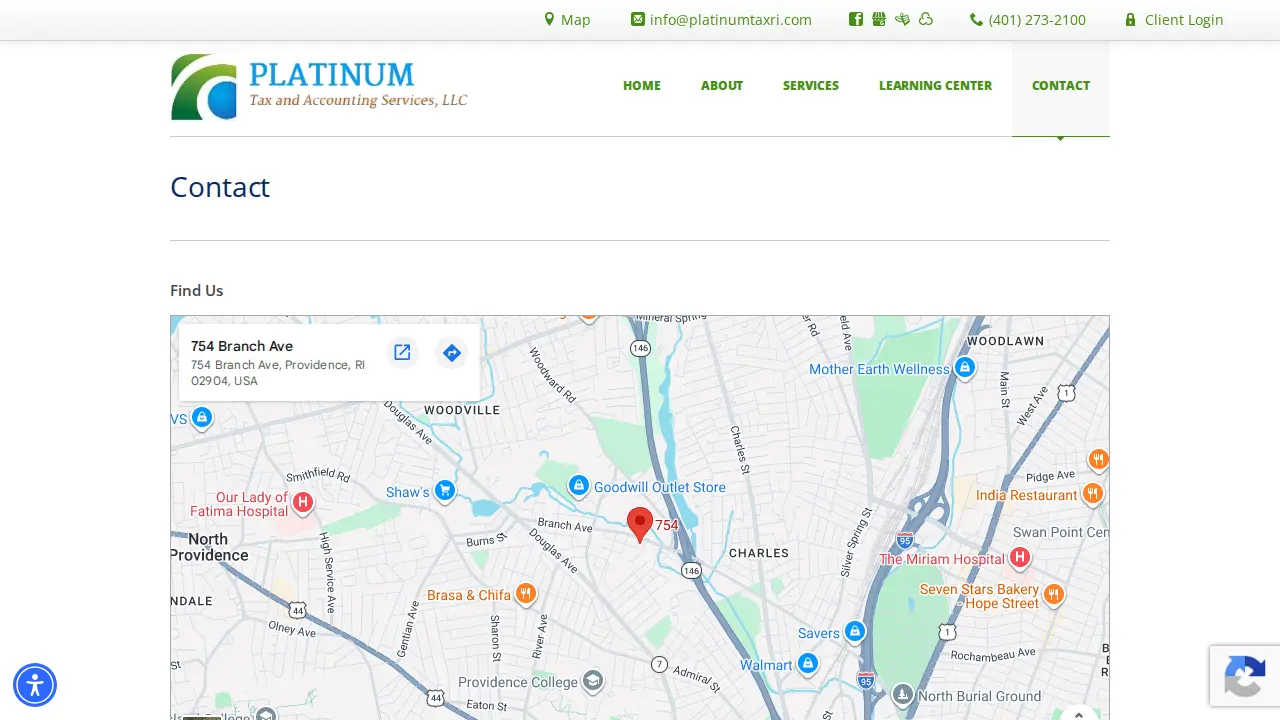Image resolution: width=1280 pixels, height=720 pixels.
Task: Click the Shaw's shopping cart marker
Action: (445, 491)
